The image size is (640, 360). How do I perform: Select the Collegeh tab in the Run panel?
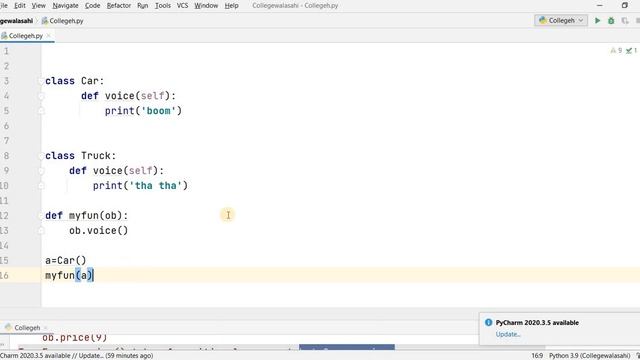tap(27, 328)
